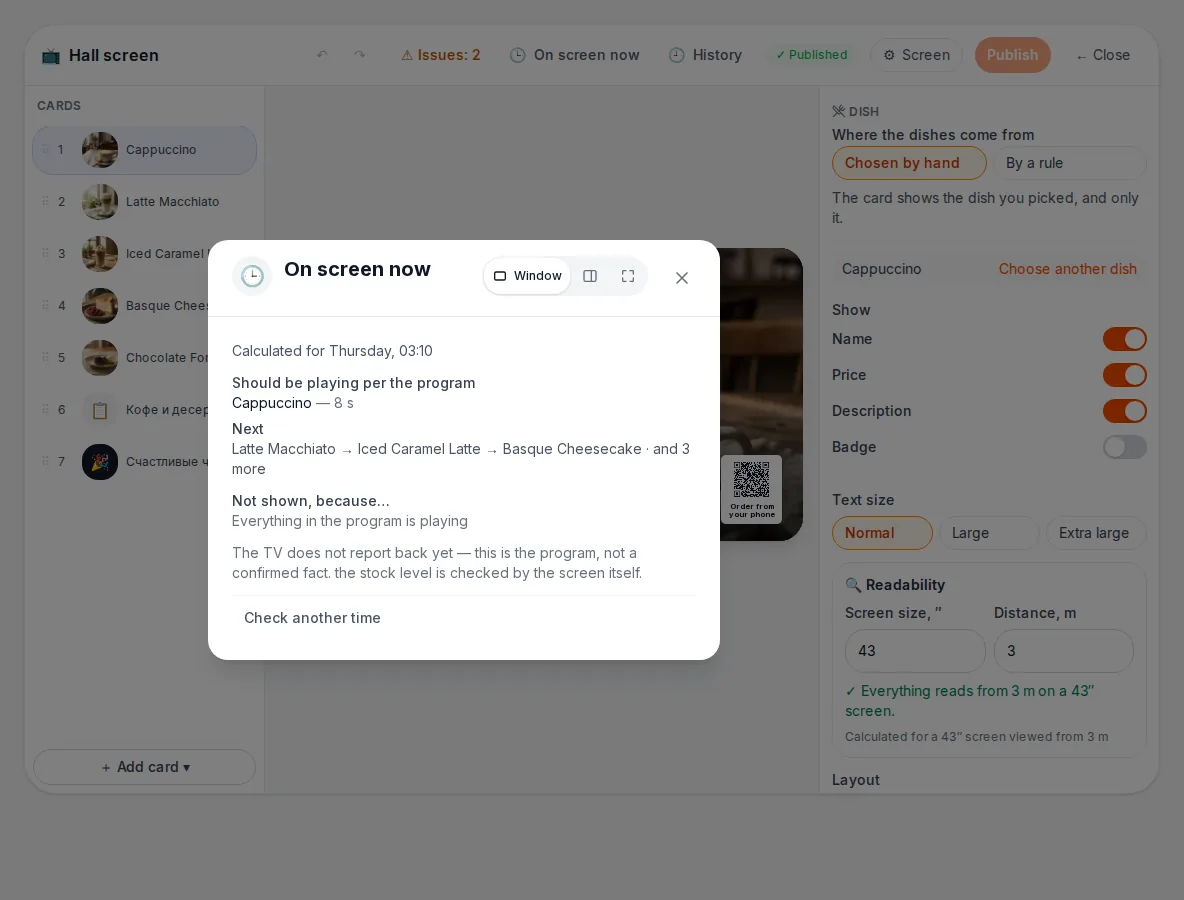The image size is (1184, 900).
Task: Click the Distance input field
Action: coord(1063,651)
